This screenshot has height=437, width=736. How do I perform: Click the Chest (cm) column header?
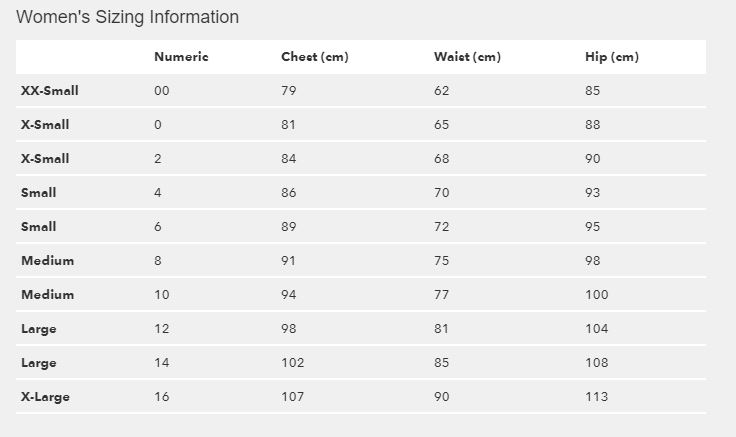point(314,57)
